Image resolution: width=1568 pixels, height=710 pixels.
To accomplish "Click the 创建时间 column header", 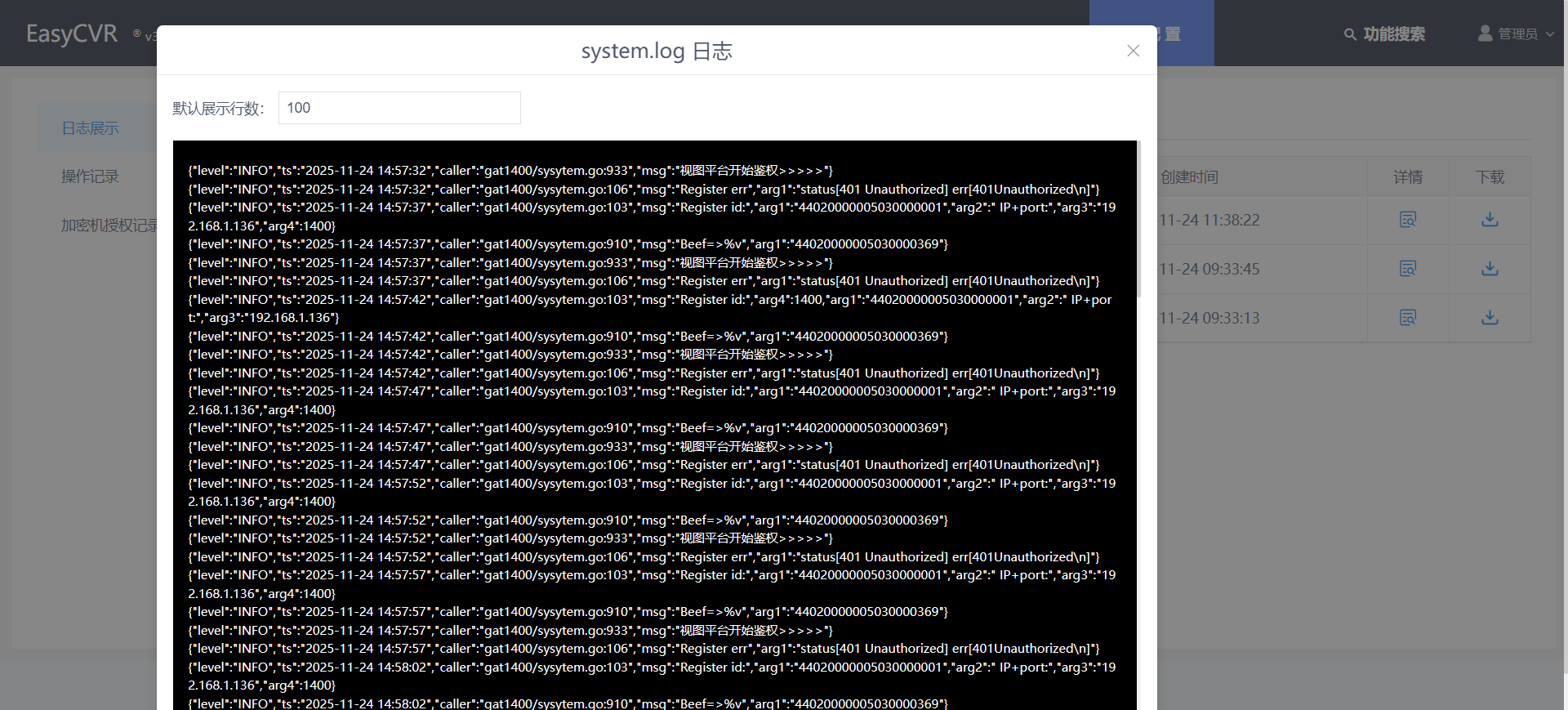I will point(1190,177).
